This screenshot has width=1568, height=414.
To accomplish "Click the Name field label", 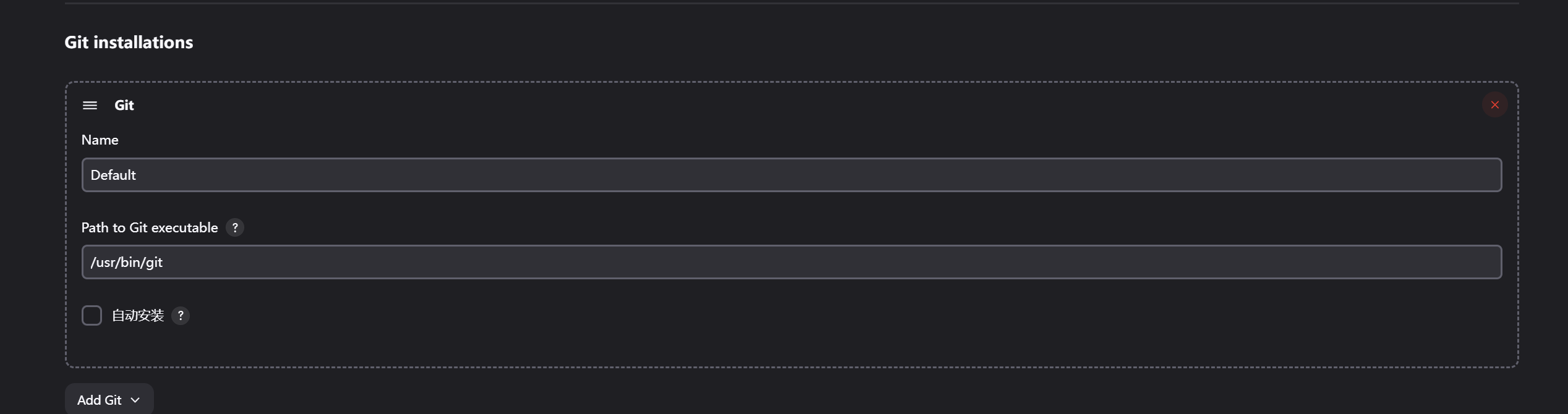I will [x=100, y=140].
